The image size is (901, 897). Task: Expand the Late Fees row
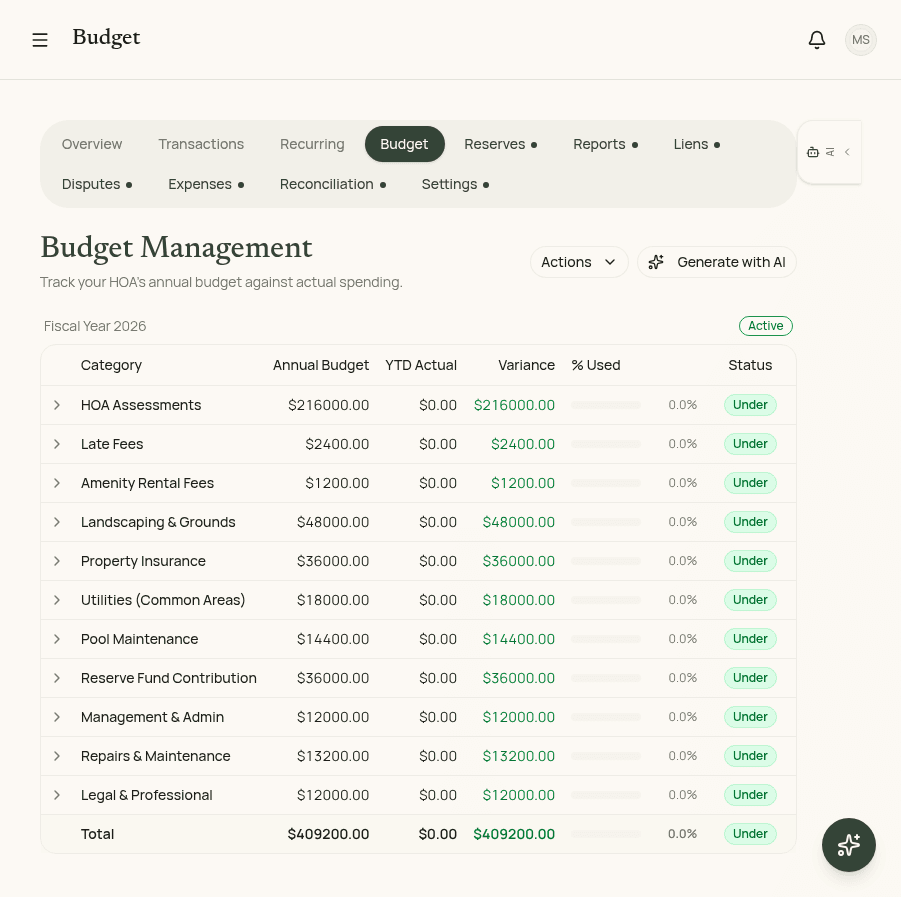(x=57, y=444)
